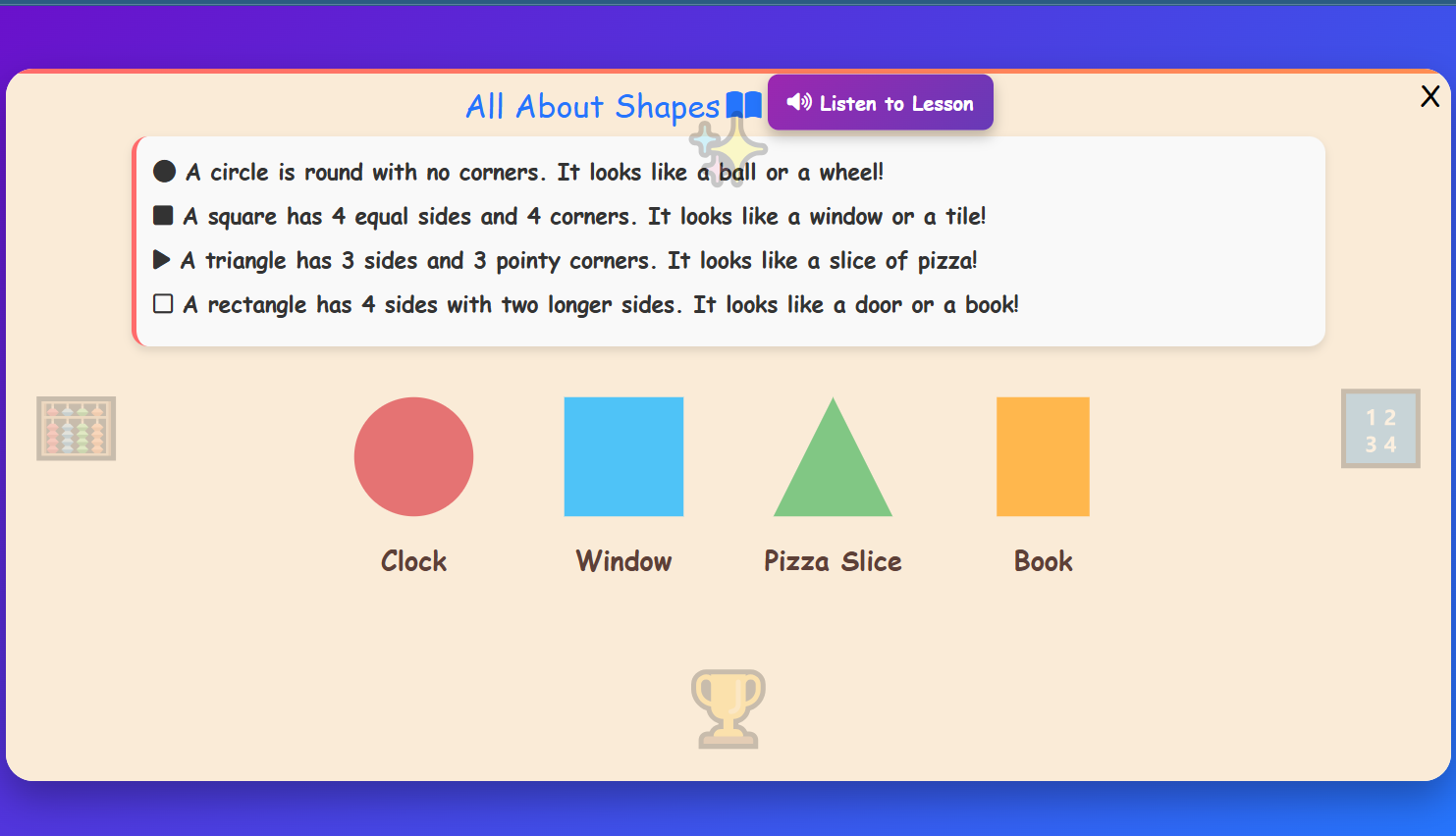
Task: Click the All About Shapes heading
Action: point(592,106)
